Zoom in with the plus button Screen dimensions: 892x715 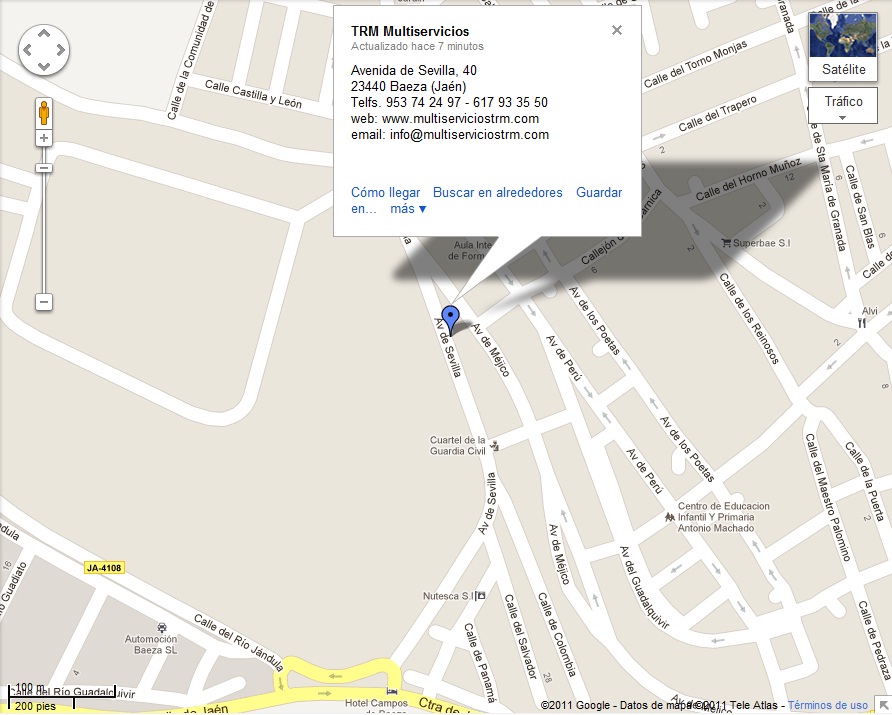[44, 138]
